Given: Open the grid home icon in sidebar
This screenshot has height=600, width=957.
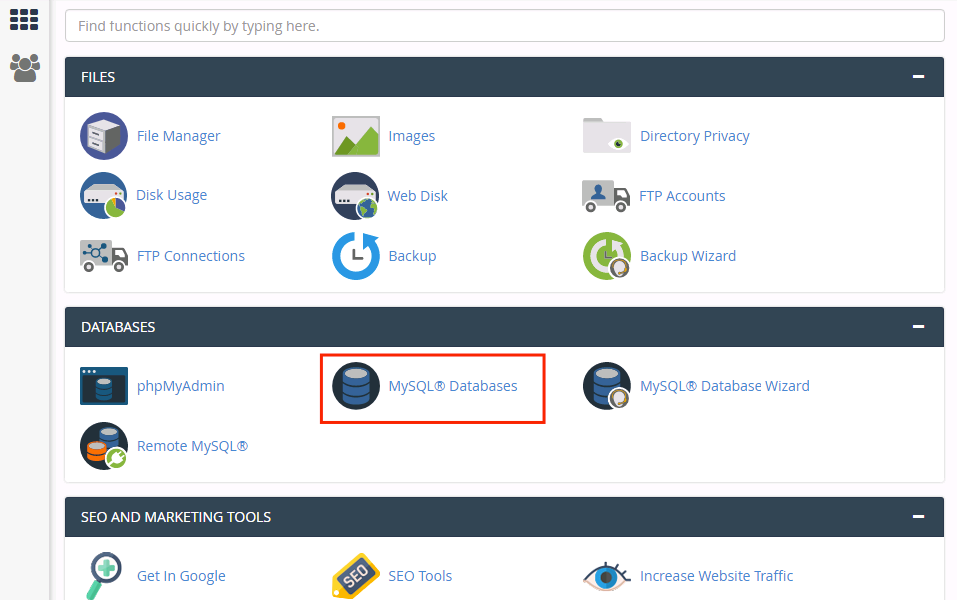Looking at the screenshot, I should click(24, 20).
